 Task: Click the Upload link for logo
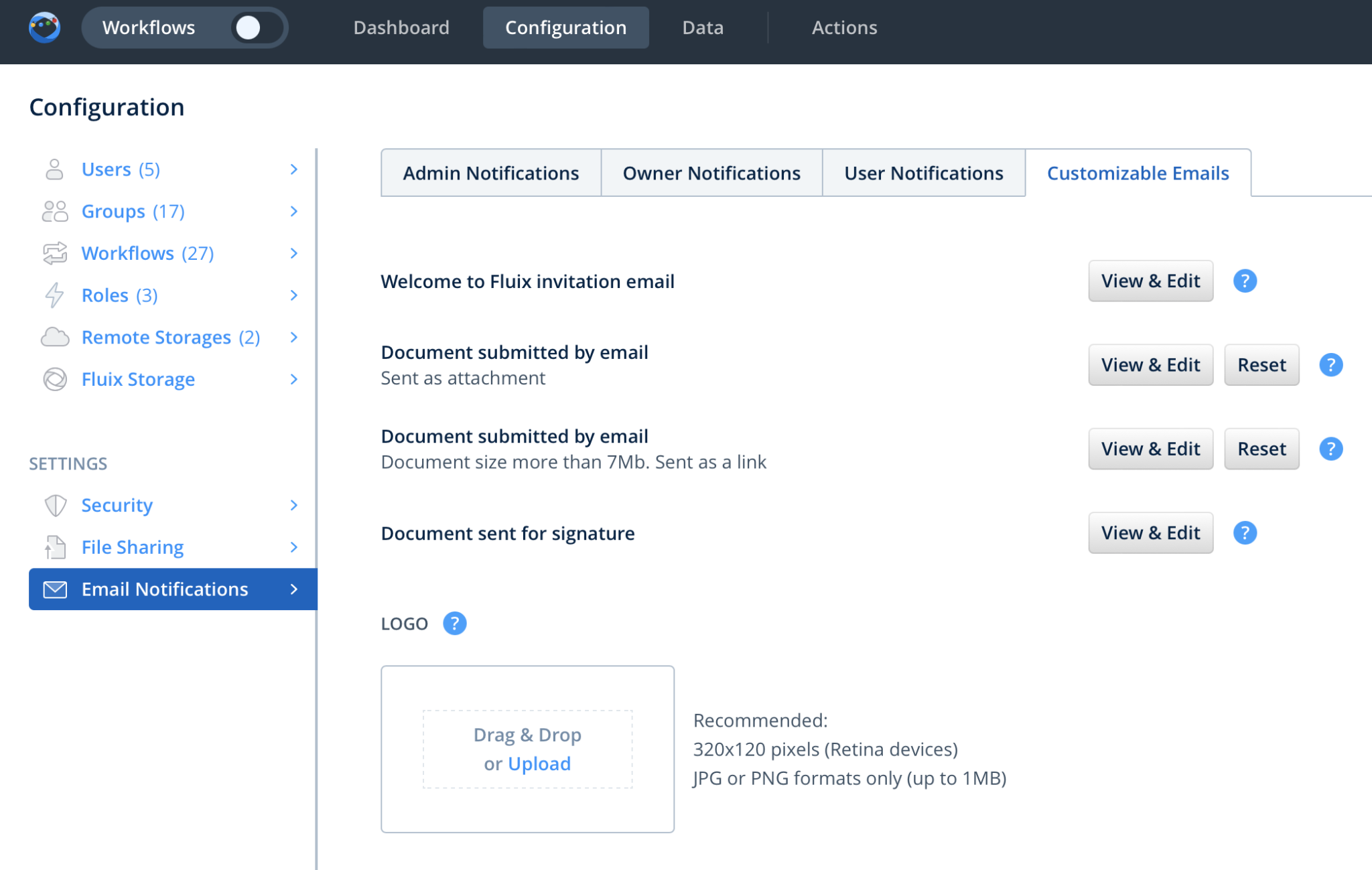pyautogui.click(x=539, y=764)
